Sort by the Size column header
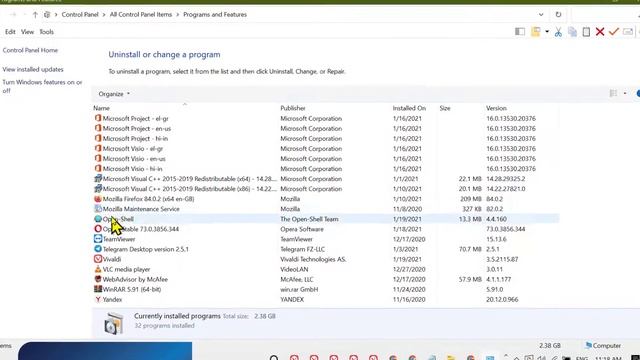Screen dimensions: 640x360 pyautogui.click(x=445, y=108)
